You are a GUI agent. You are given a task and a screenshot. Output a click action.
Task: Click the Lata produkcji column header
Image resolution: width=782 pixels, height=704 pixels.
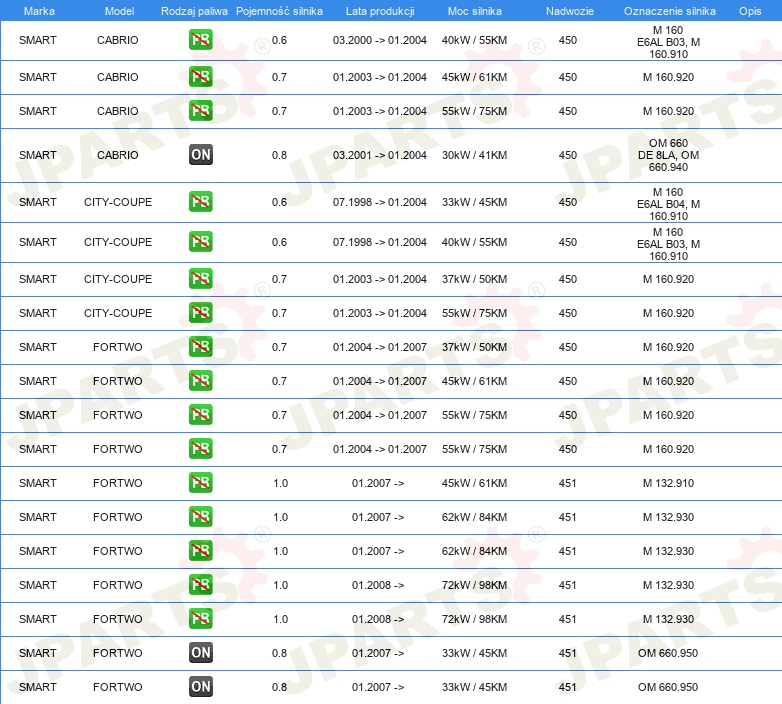coord(379,10)
